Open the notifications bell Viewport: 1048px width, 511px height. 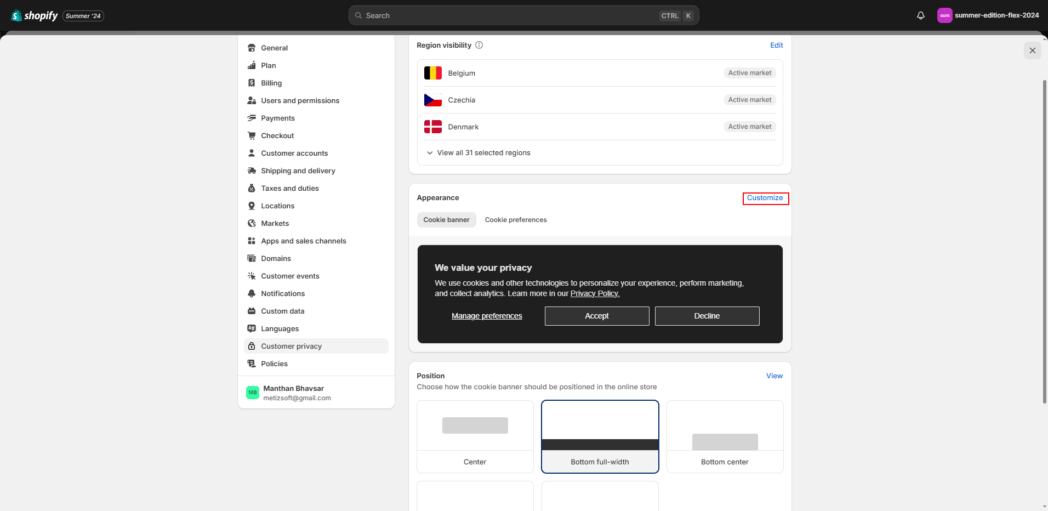(x=920, y=15)
